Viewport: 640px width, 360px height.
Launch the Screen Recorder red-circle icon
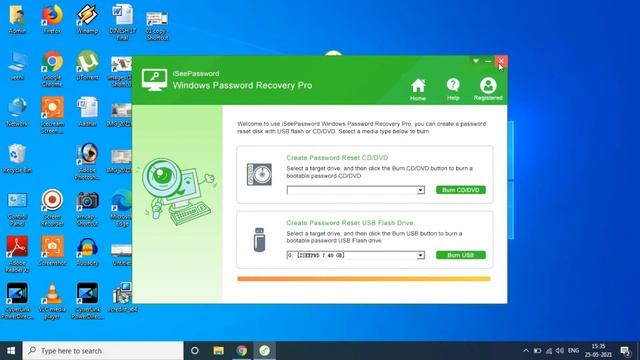(x=52, y=208)
